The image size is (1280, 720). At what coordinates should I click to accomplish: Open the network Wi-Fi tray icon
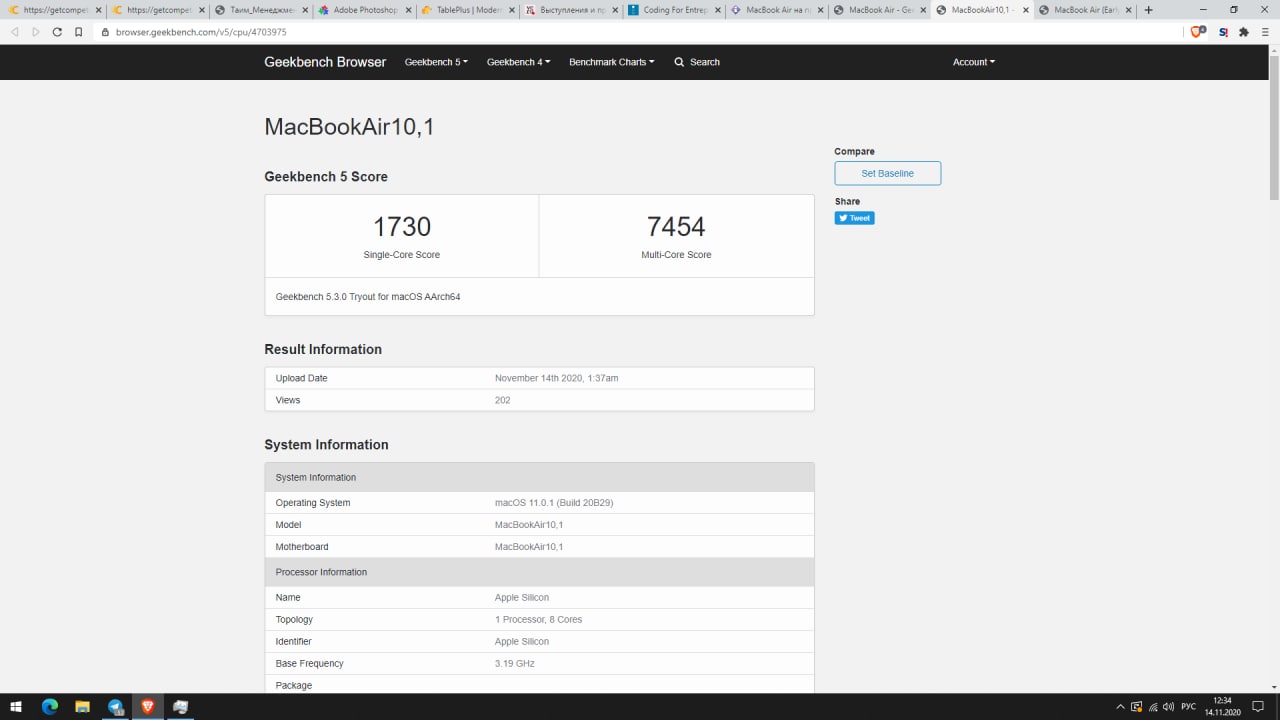coord(1154,706)
